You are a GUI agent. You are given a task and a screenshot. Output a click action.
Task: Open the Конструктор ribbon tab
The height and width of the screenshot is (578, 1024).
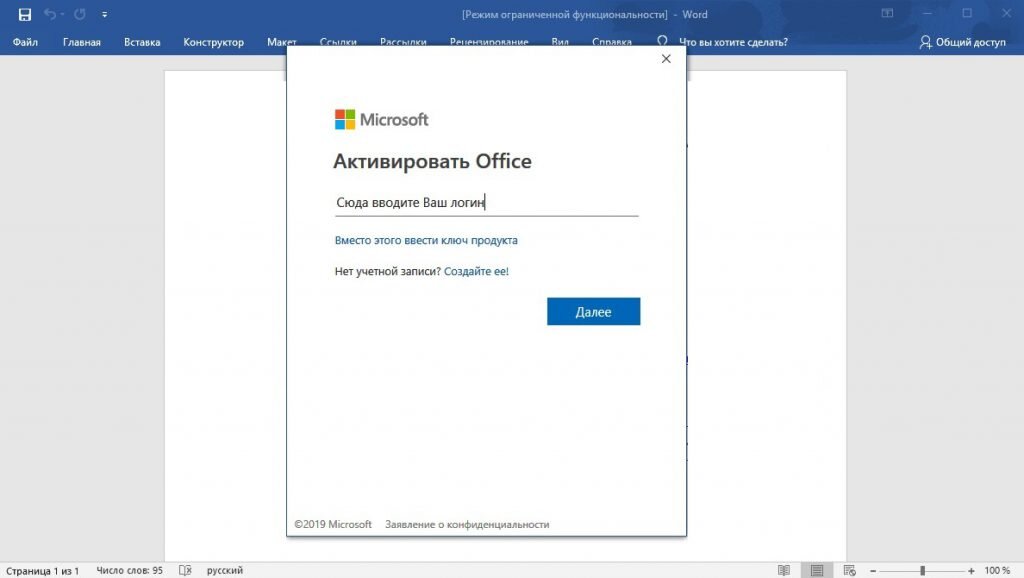point(214,42)
